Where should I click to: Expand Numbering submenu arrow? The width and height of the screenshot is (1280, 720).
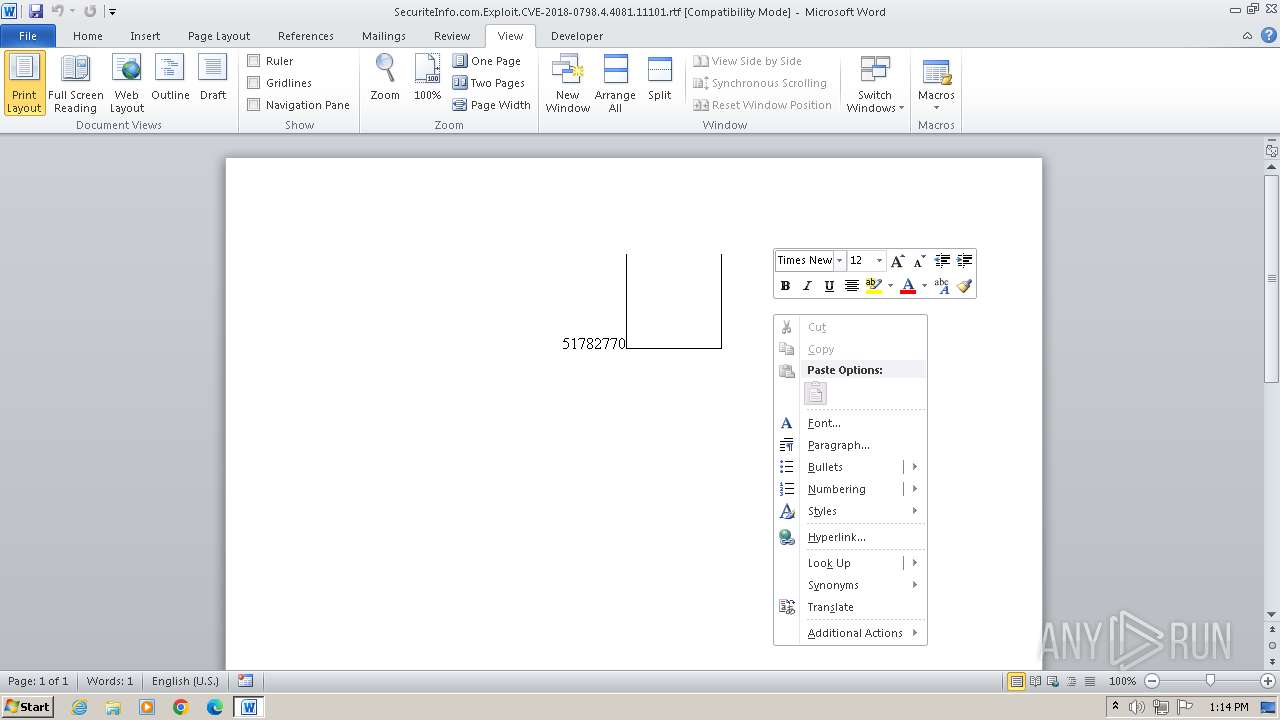tap(914, 489)
